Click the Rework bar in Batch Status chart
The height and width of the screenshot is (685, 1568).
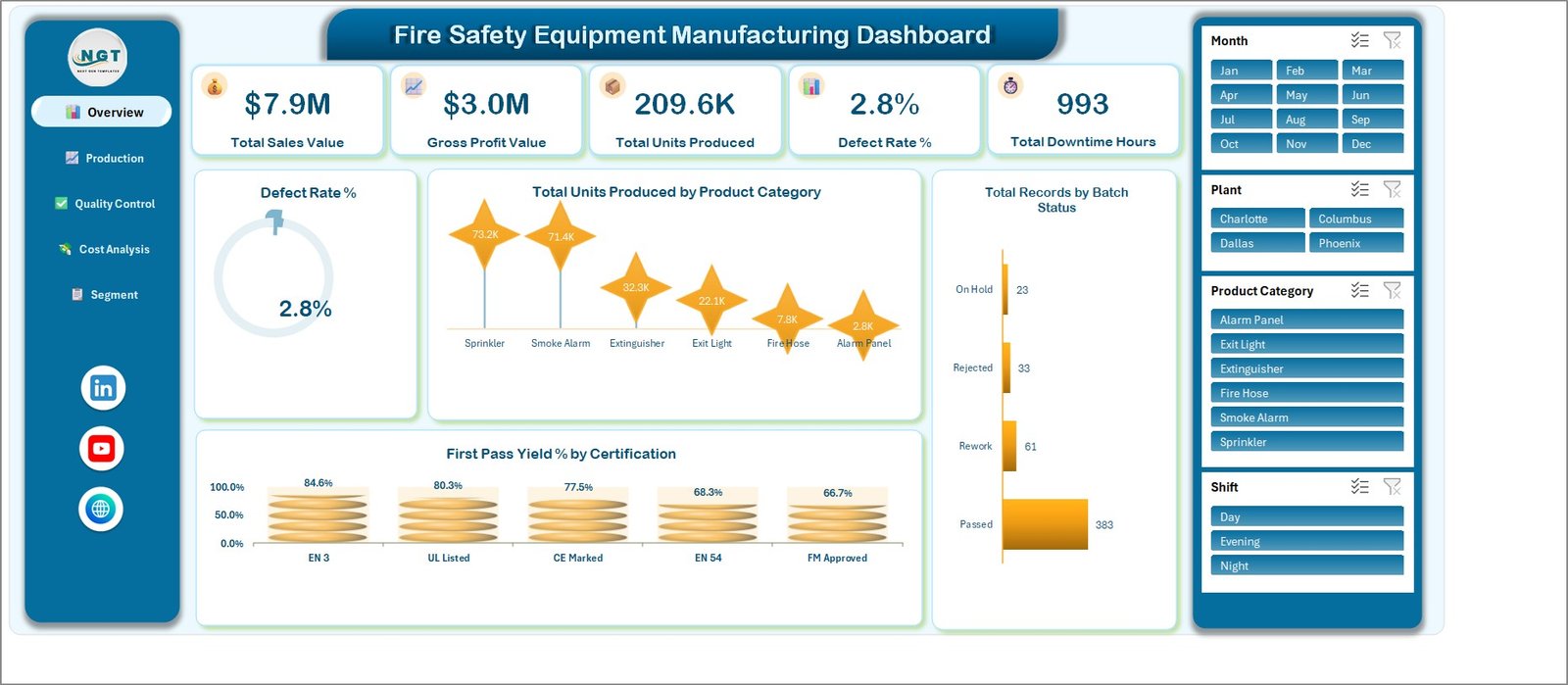1010,446
